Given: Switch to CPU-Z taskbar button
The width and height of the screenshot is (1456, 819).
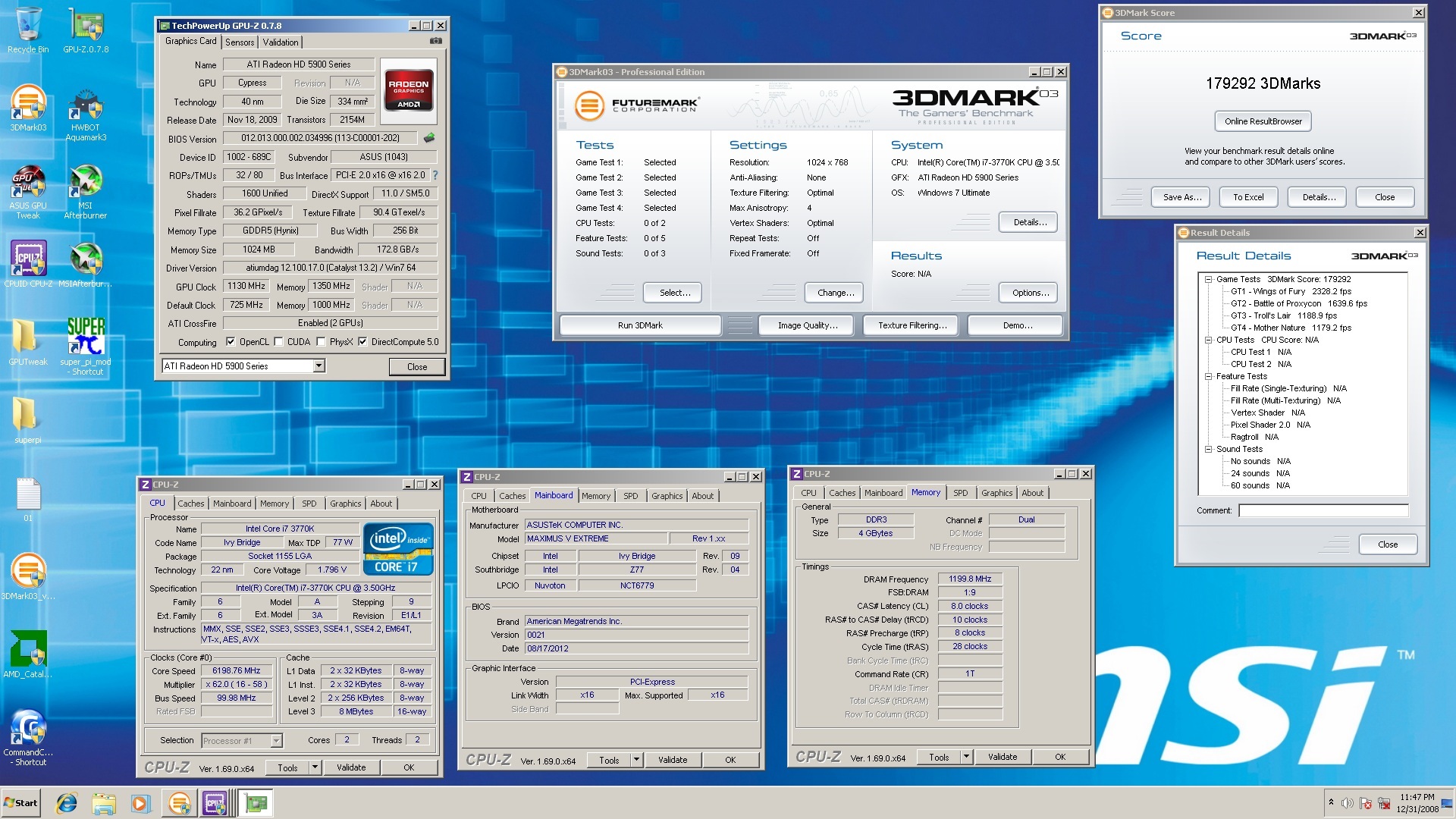Looking at the screenshot, I should pyautogui.click(x=215, y=803).
